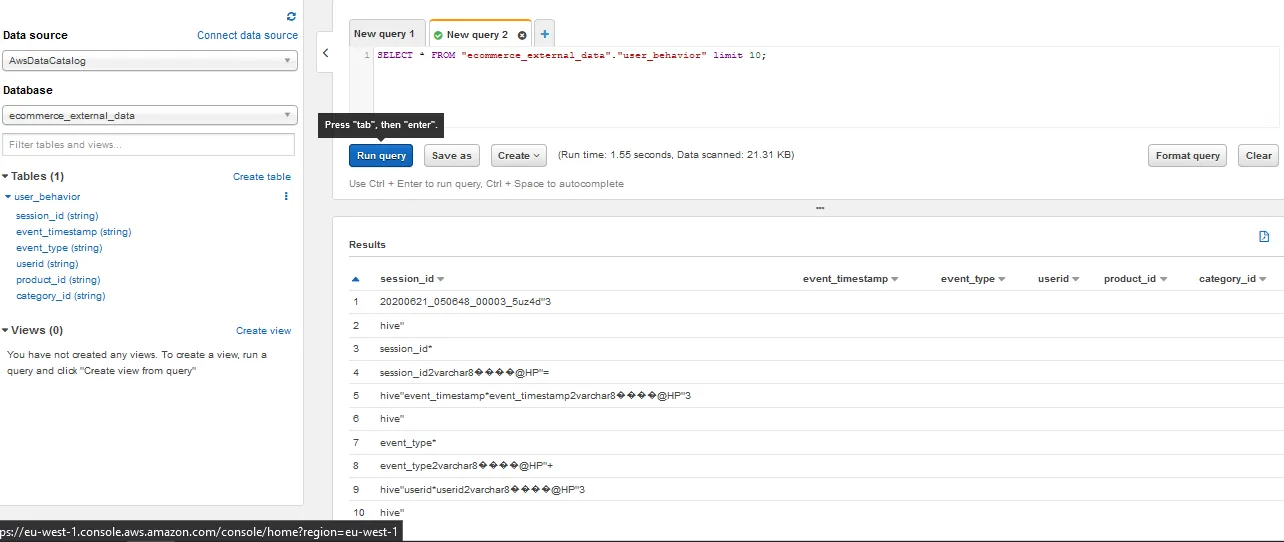
Task: Open the Create dropdown button
Action: (519, 156)
